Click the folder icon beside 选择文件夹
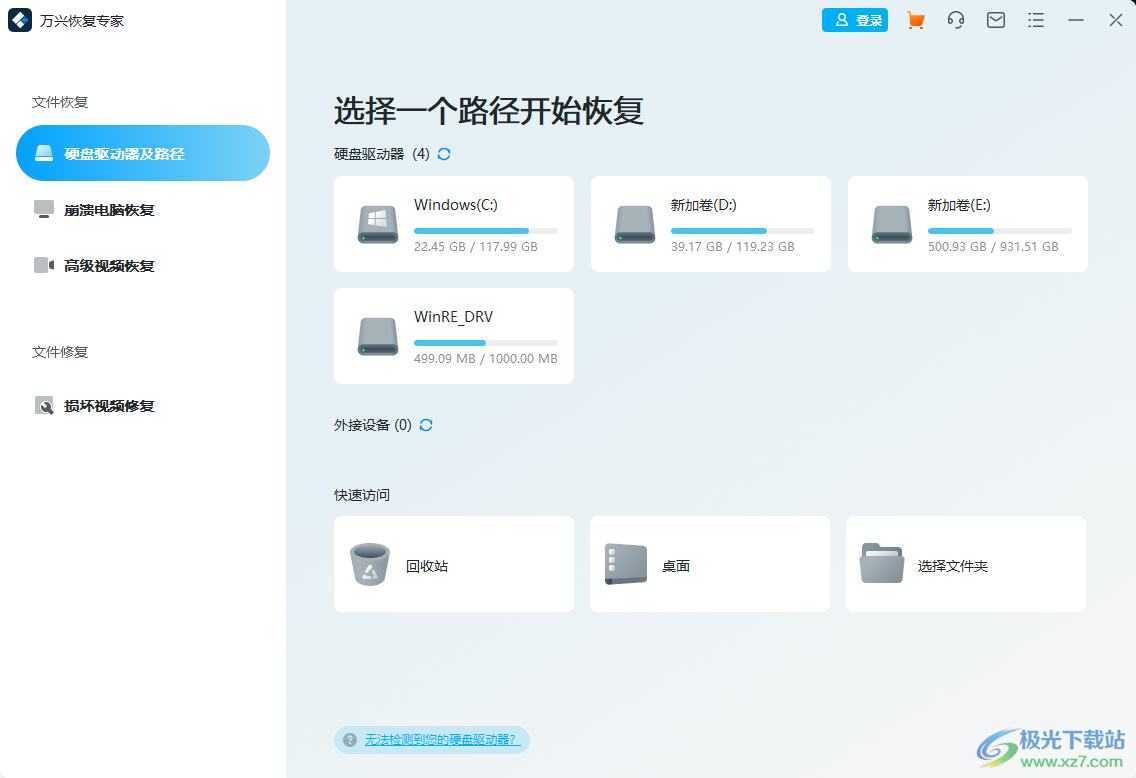1136x778 pixels. click(x=882, y=563)
